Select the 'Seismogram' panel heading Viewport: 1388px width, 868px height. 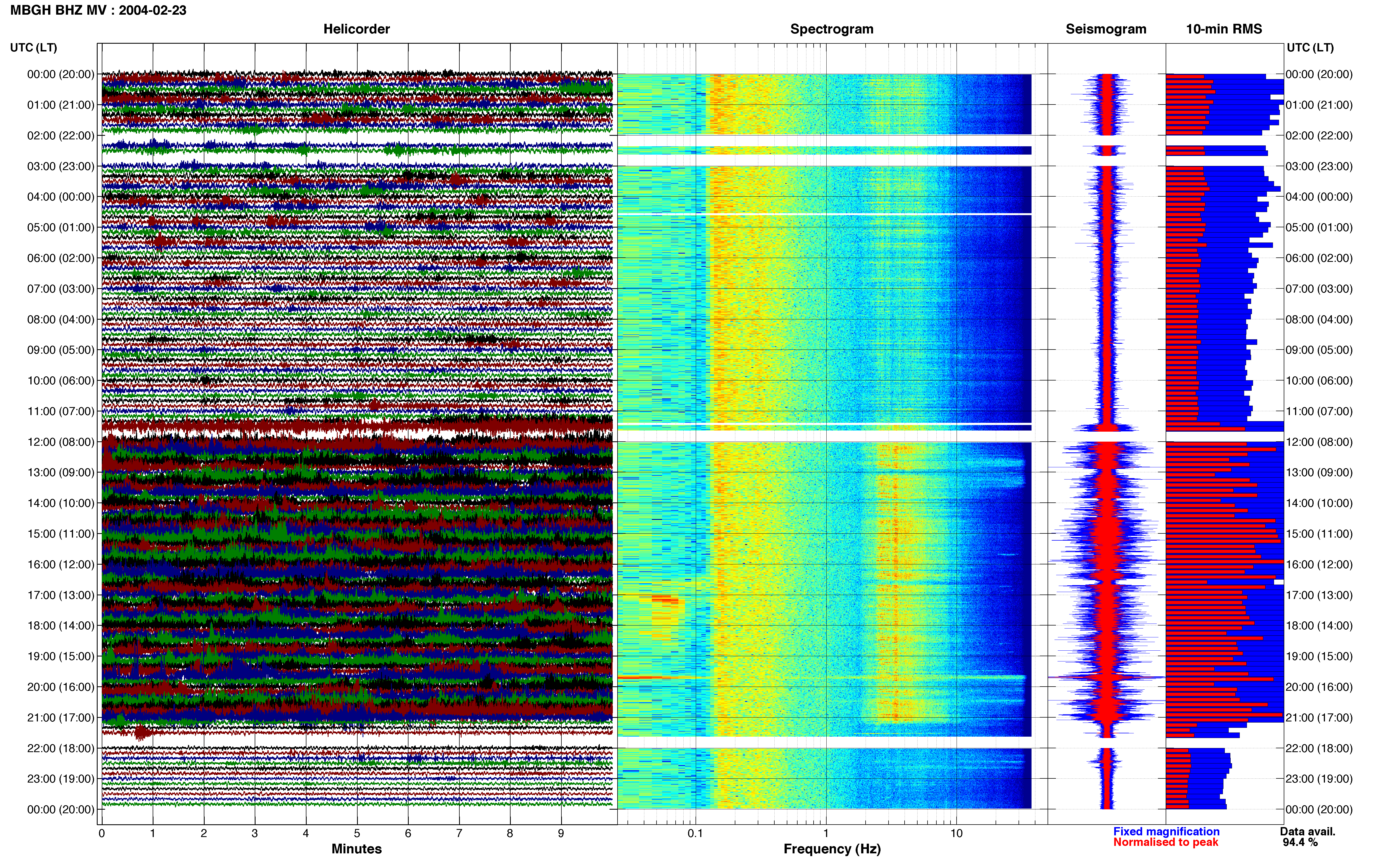[1106, 29]
